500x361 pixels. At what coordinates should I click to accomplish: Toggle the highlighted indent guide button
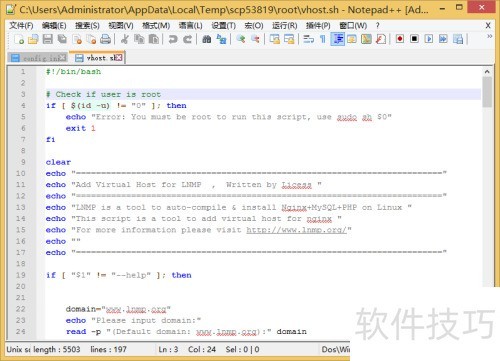(x=338, y=39)
